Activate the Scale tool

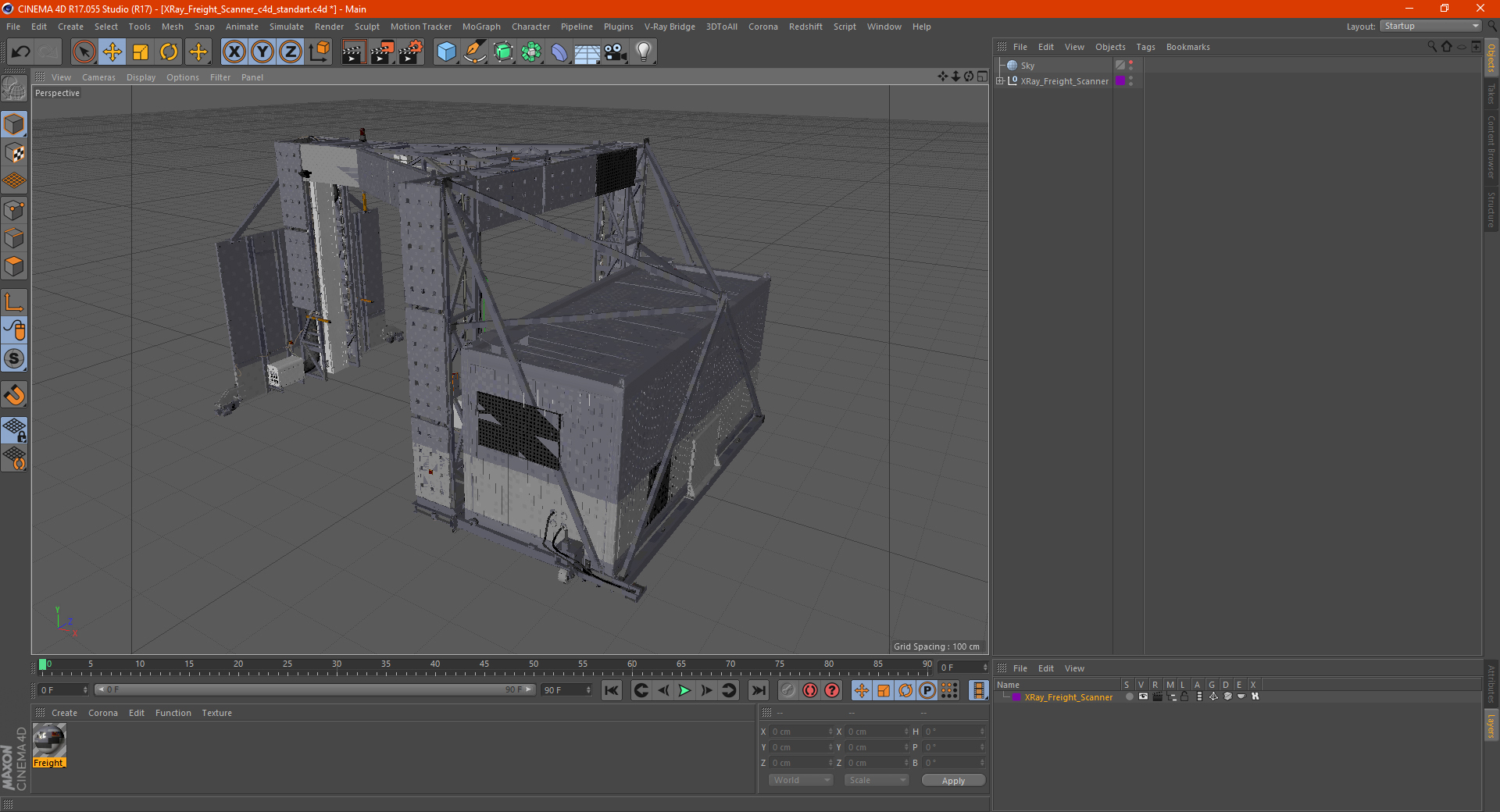click(141, 52)
